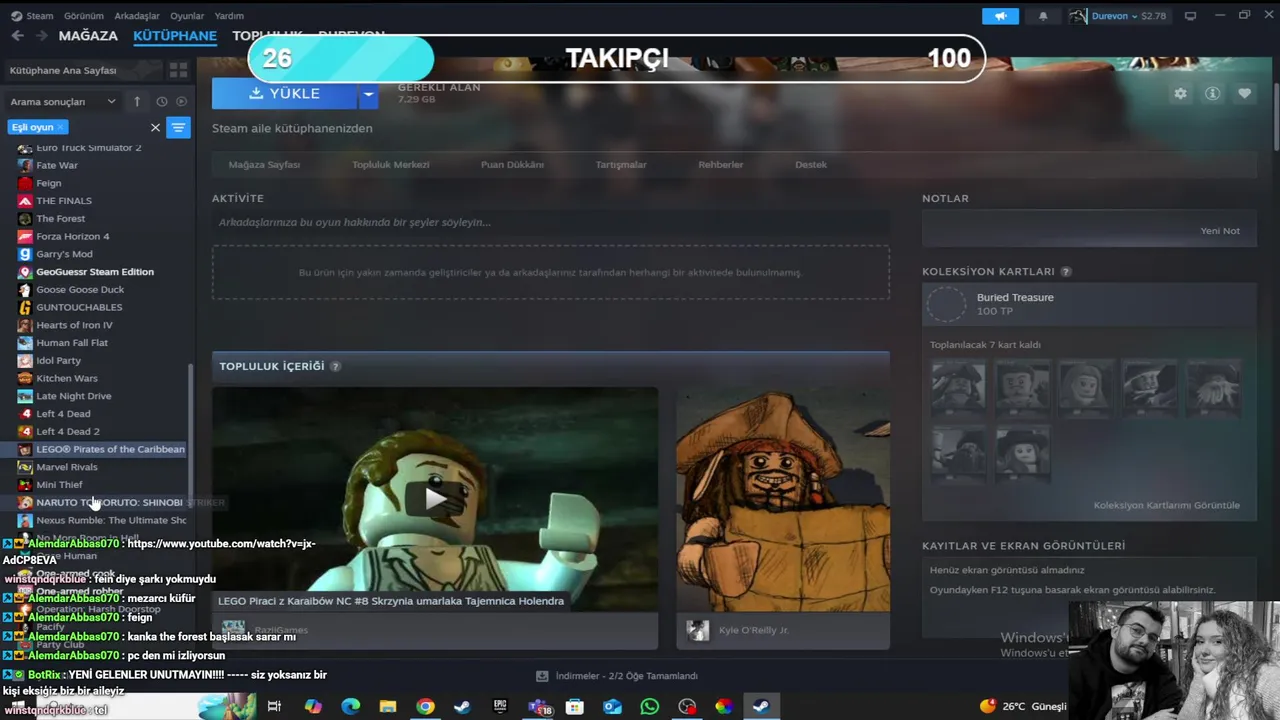Open File Explorer from the taskbar

click(388, 706)
